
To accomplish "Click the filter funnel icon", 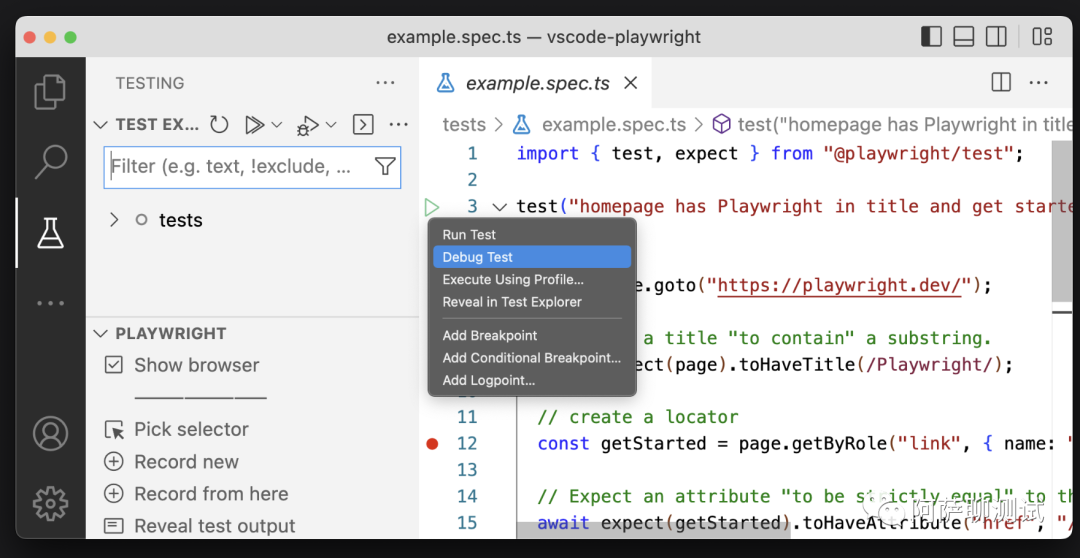I will point(385,166).
